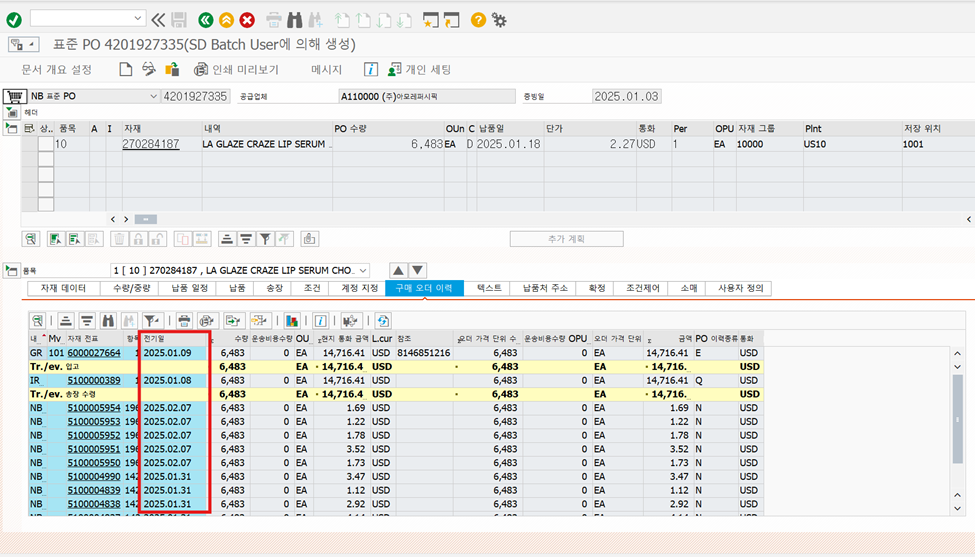Open Help with the question mark icon
This screenshot has width=975, height=557.
(478, 20)
